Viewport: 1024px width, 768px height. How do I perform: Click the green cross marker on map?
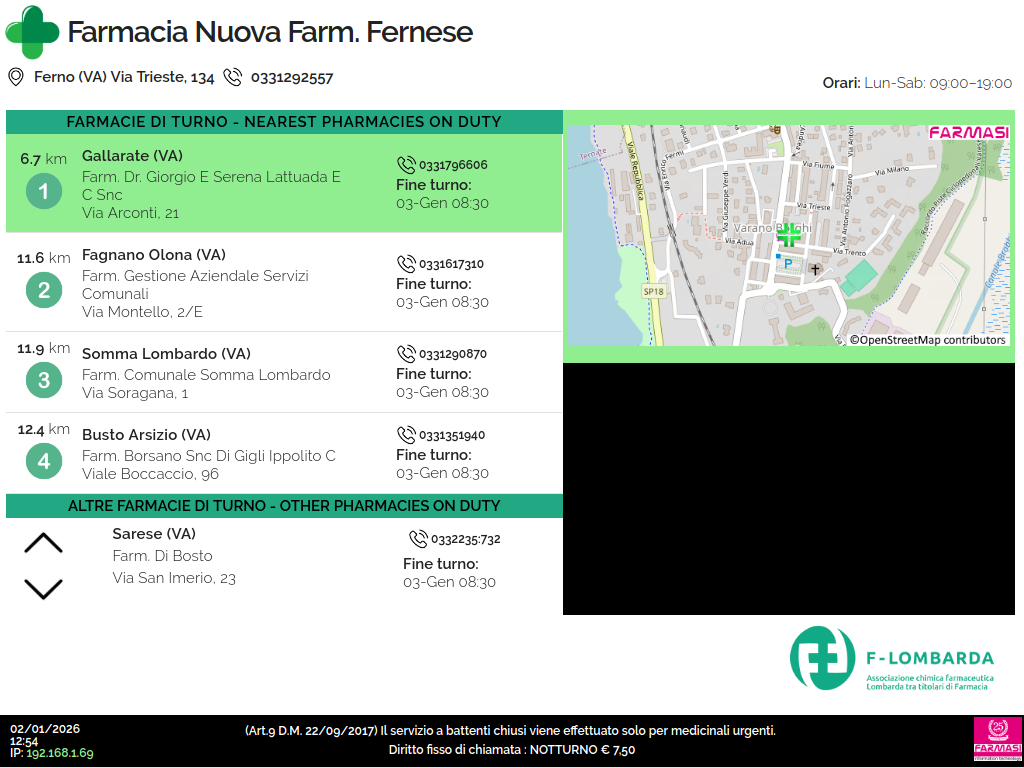pos(789,235)
